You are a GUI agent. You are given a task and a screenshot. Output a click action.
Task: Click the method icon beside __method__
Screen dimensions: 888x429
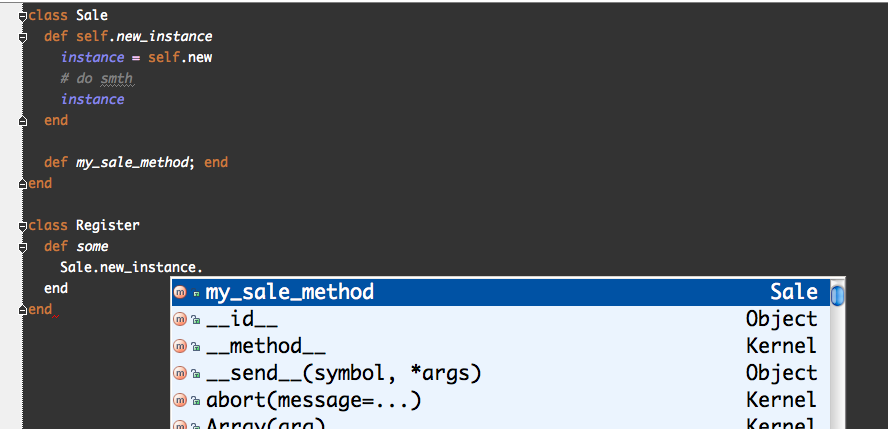[x=180, y=346]
